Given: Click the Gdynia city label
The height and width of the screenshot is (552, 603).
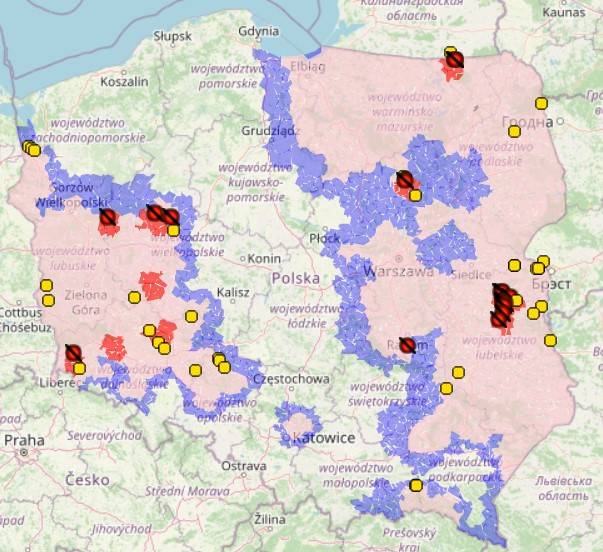Looking at the screenshot, I should click(258, 31).
